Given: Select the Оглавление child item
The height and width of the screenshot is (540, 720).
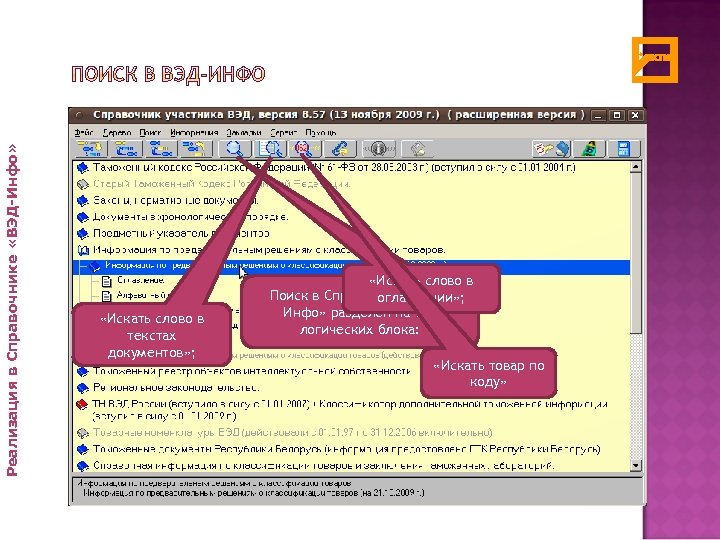Looking at the screenshot, I should pyautogui.click(x=141, y=281).
